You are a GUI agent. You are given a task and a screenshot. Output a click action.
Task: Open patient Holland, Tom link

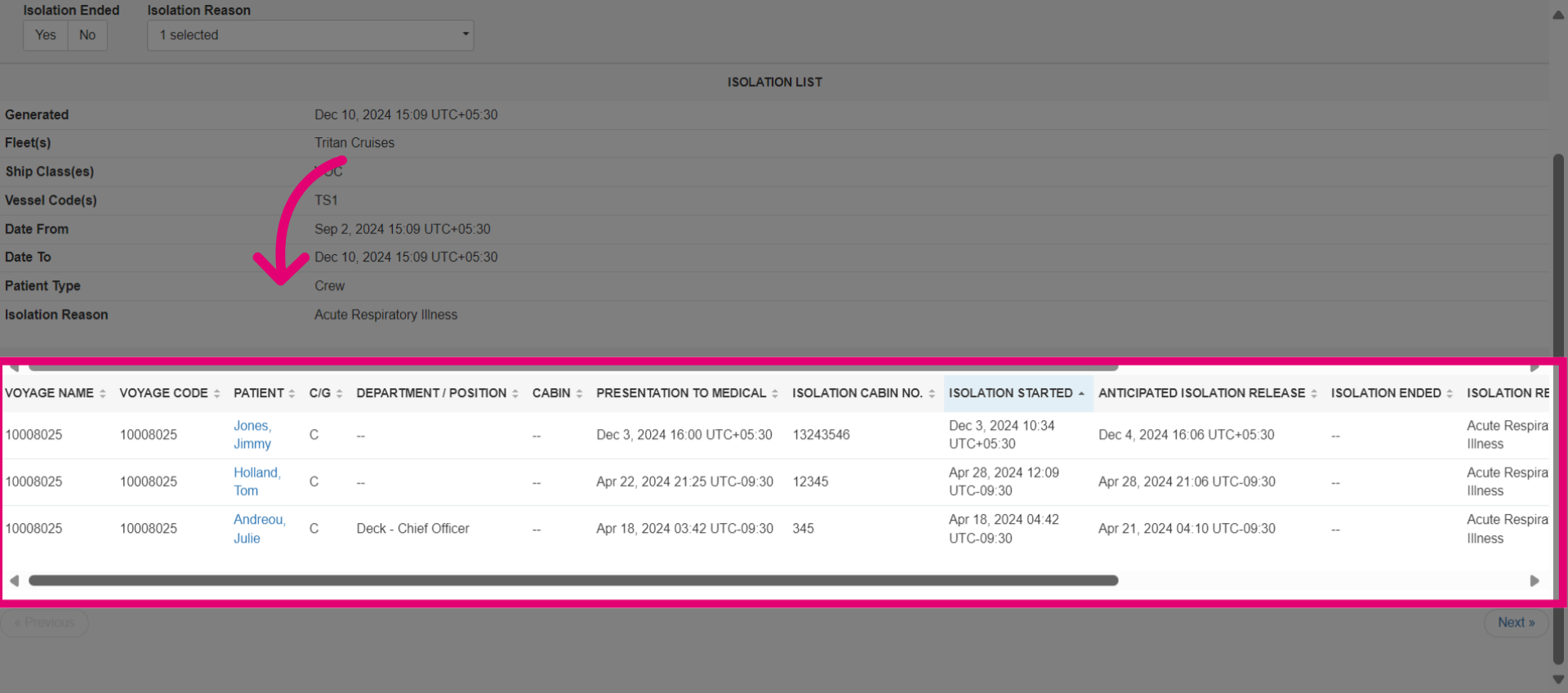click(257, 481)
